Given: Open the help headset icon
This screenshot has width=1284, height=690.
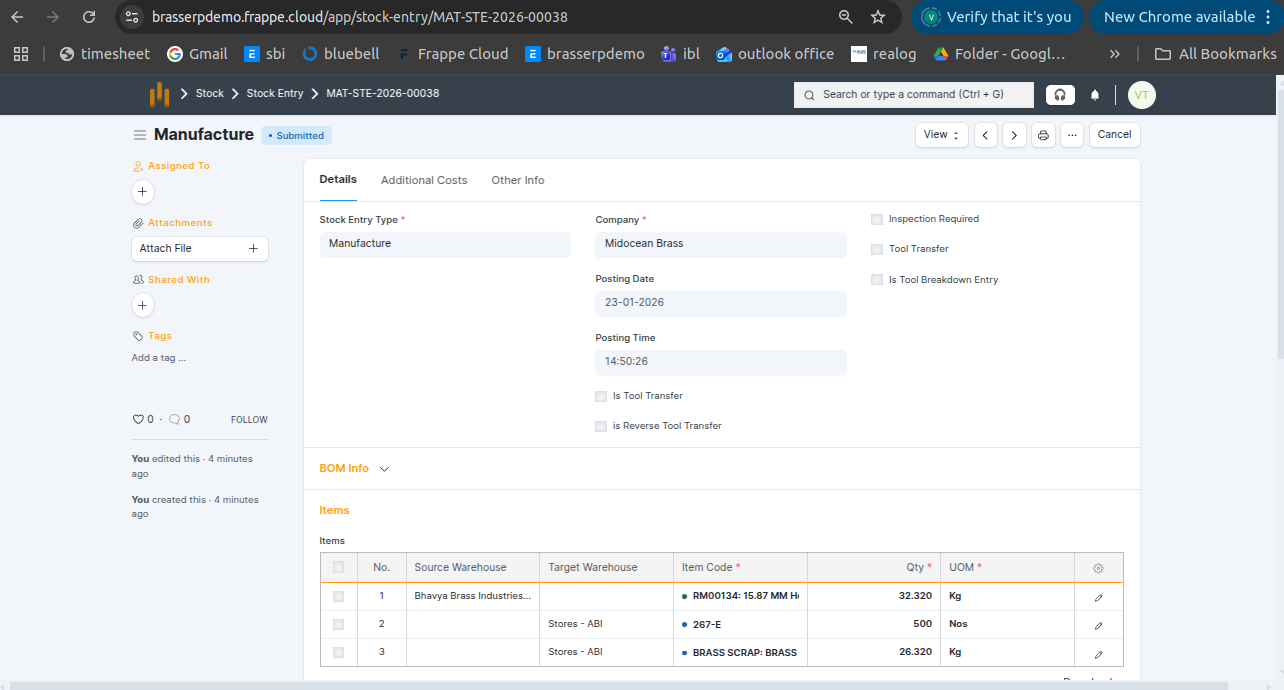Looking at the screenshot, I should [x=1060, y=95].
